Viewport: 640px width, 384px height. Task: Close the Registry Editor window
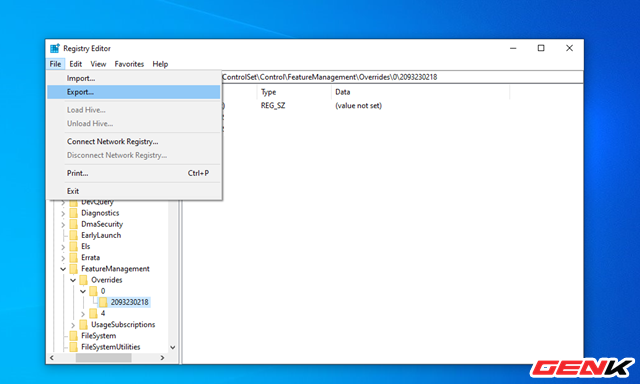pyautogui.click(x=569, y=48)
